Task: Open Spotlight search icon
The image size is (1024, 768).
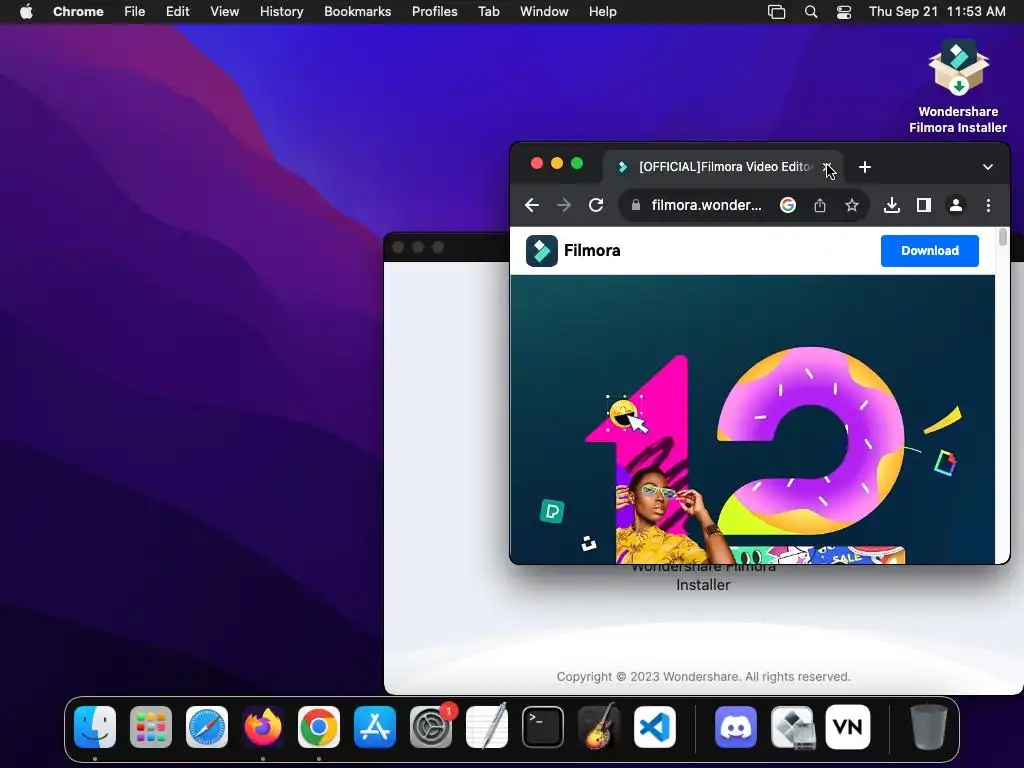Action: coord(810,11)
